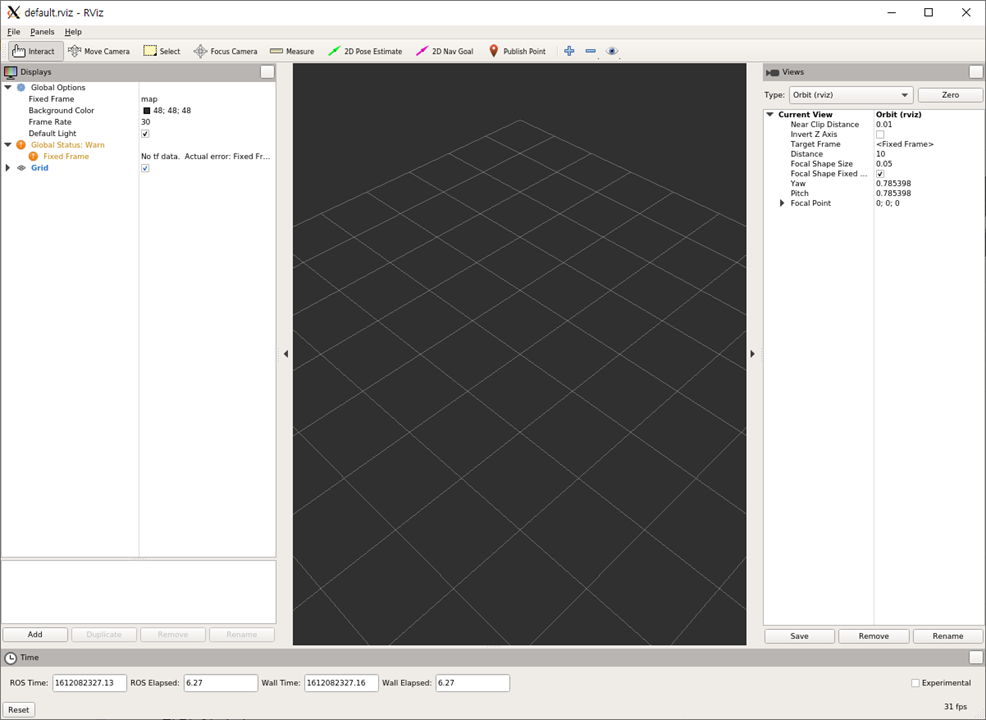Click the RViz application title icon

click(13, 13)
